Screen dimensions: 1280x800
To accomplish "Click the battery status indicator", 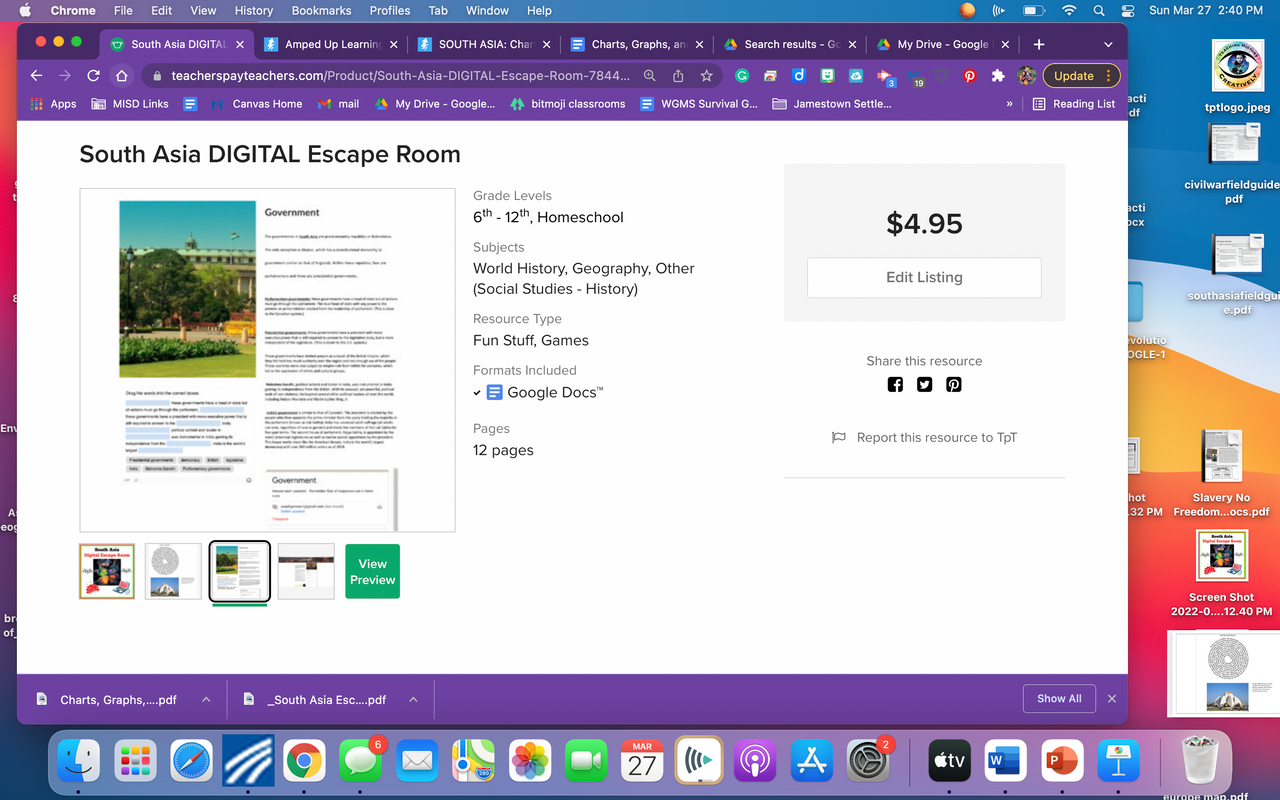I will (x=1035, y=11).
